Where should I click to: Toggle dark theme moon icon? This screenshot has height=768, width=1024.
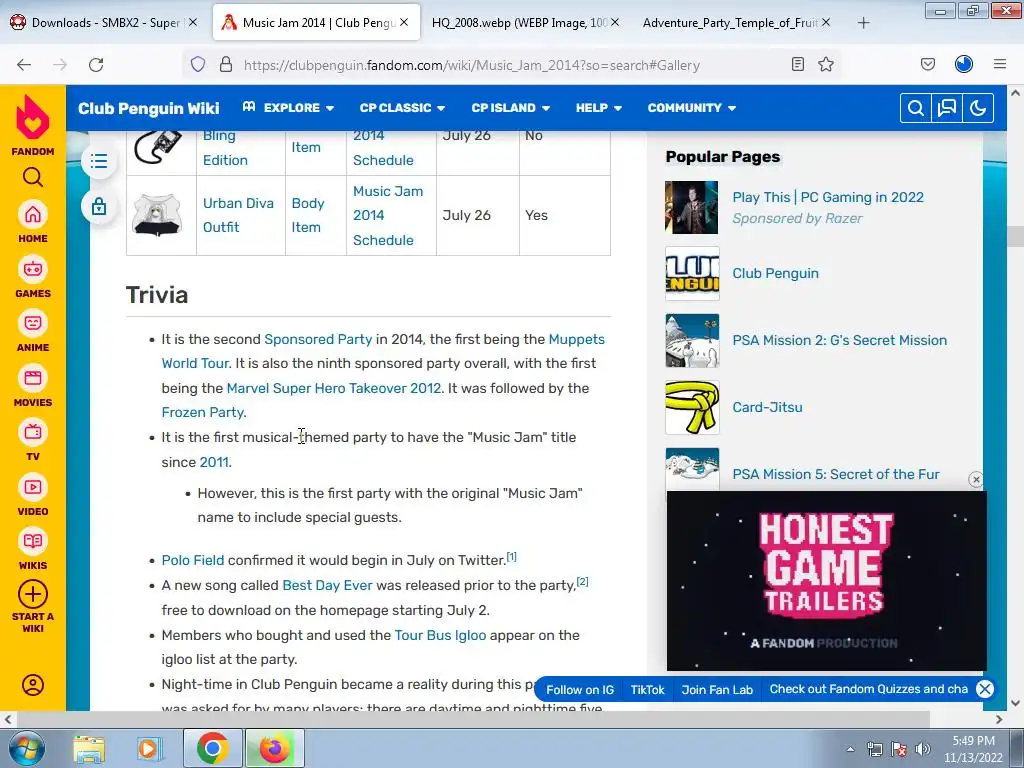978,108
